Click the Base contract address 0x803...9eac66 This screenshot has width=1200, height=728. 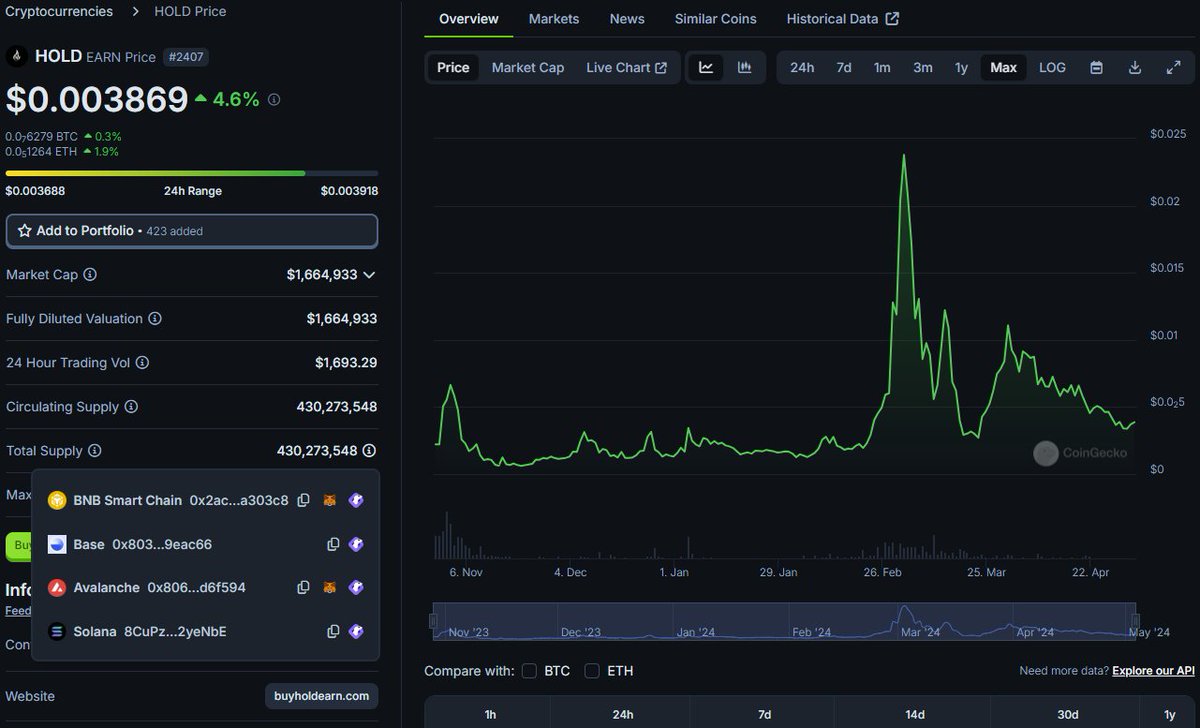(x=162, y=544)
